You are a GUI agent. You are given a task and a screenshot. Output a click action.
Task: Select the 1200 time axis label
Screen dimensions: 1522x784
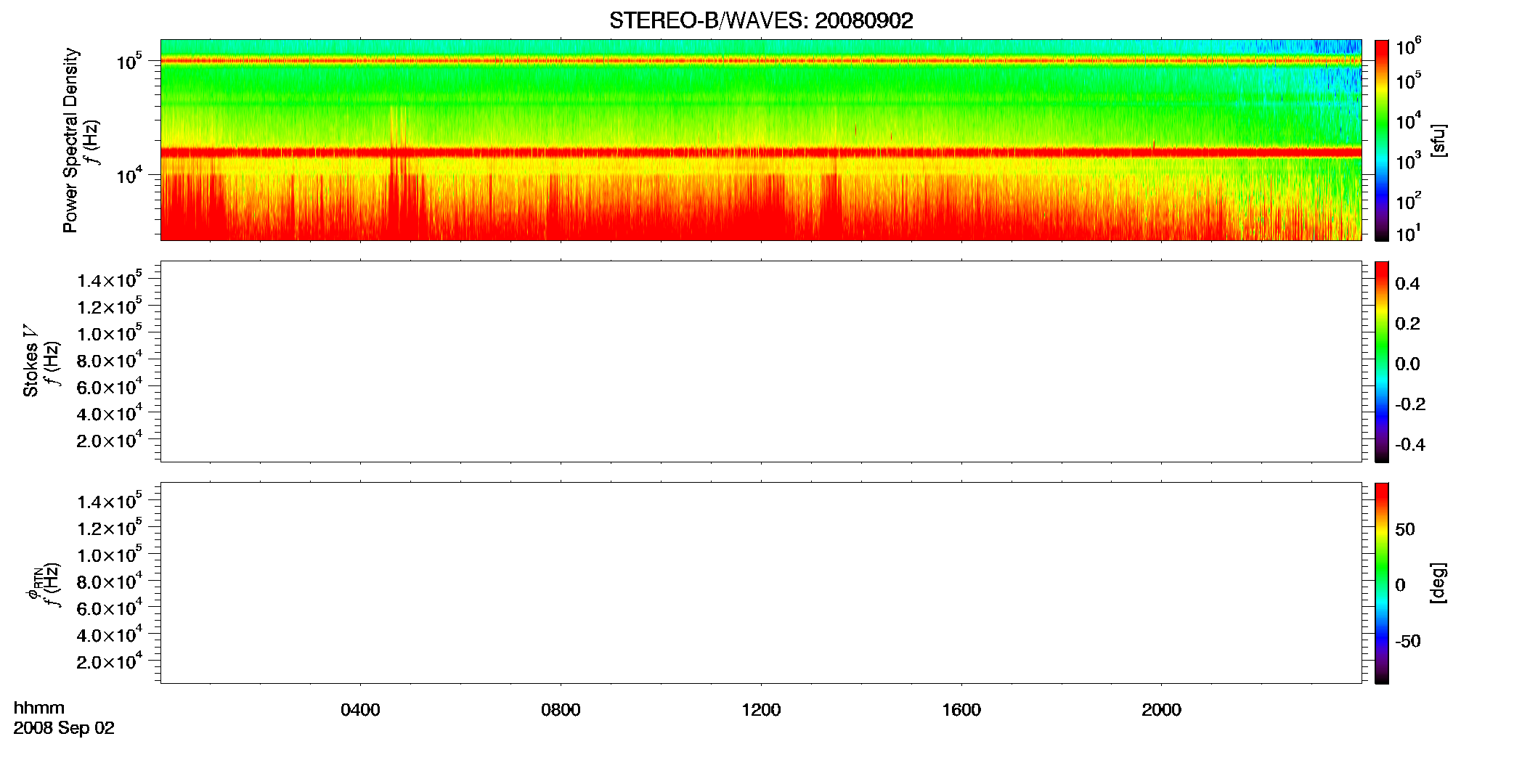(x=761, y=710)
